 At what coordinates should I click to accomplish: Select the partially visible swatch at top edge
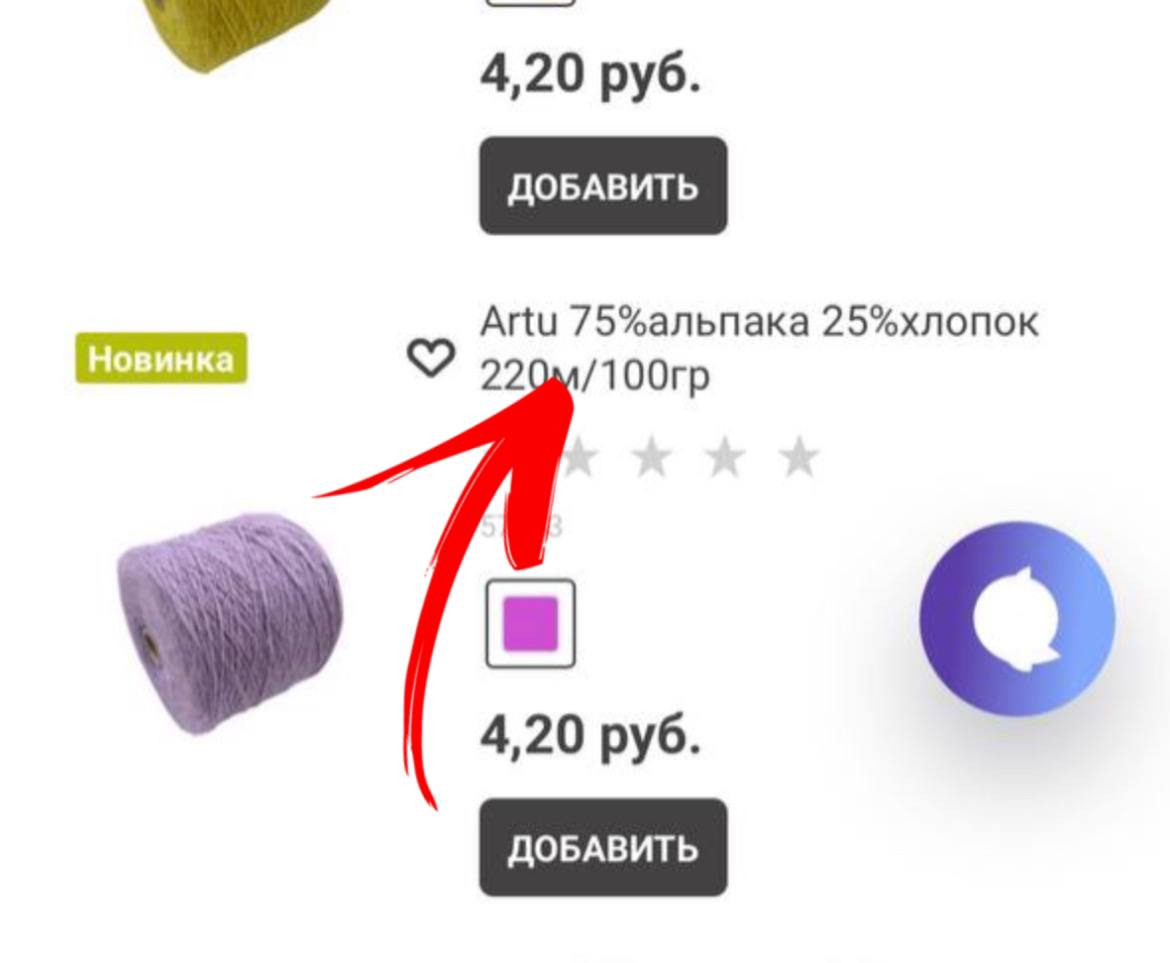[531, 2]
